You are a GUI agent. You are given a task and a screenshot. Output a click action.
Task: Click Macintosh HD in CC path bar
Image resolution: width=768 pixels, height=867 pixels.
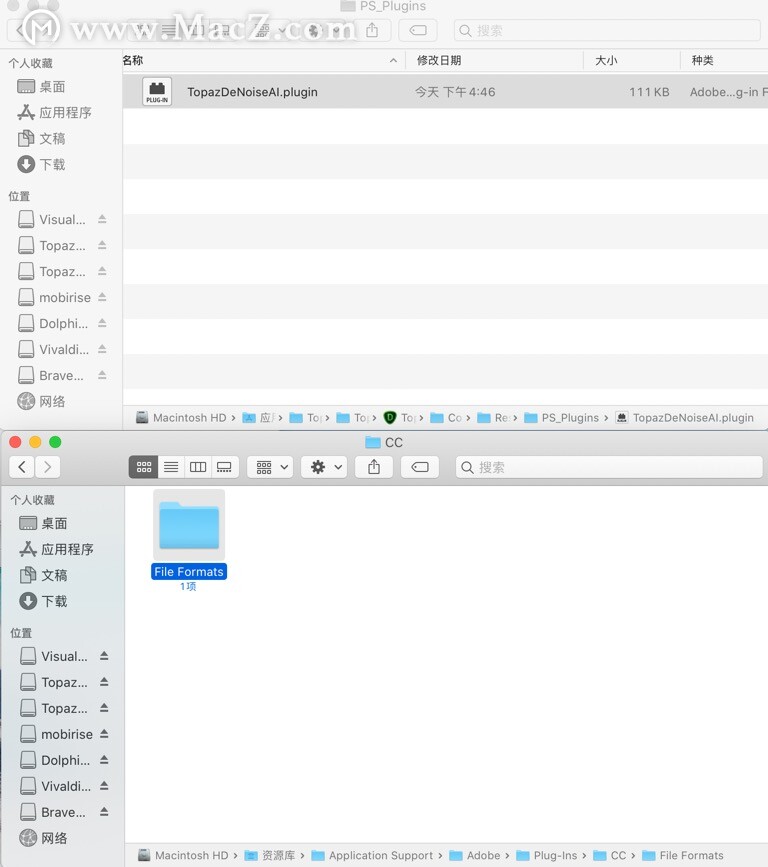[183, 855]
